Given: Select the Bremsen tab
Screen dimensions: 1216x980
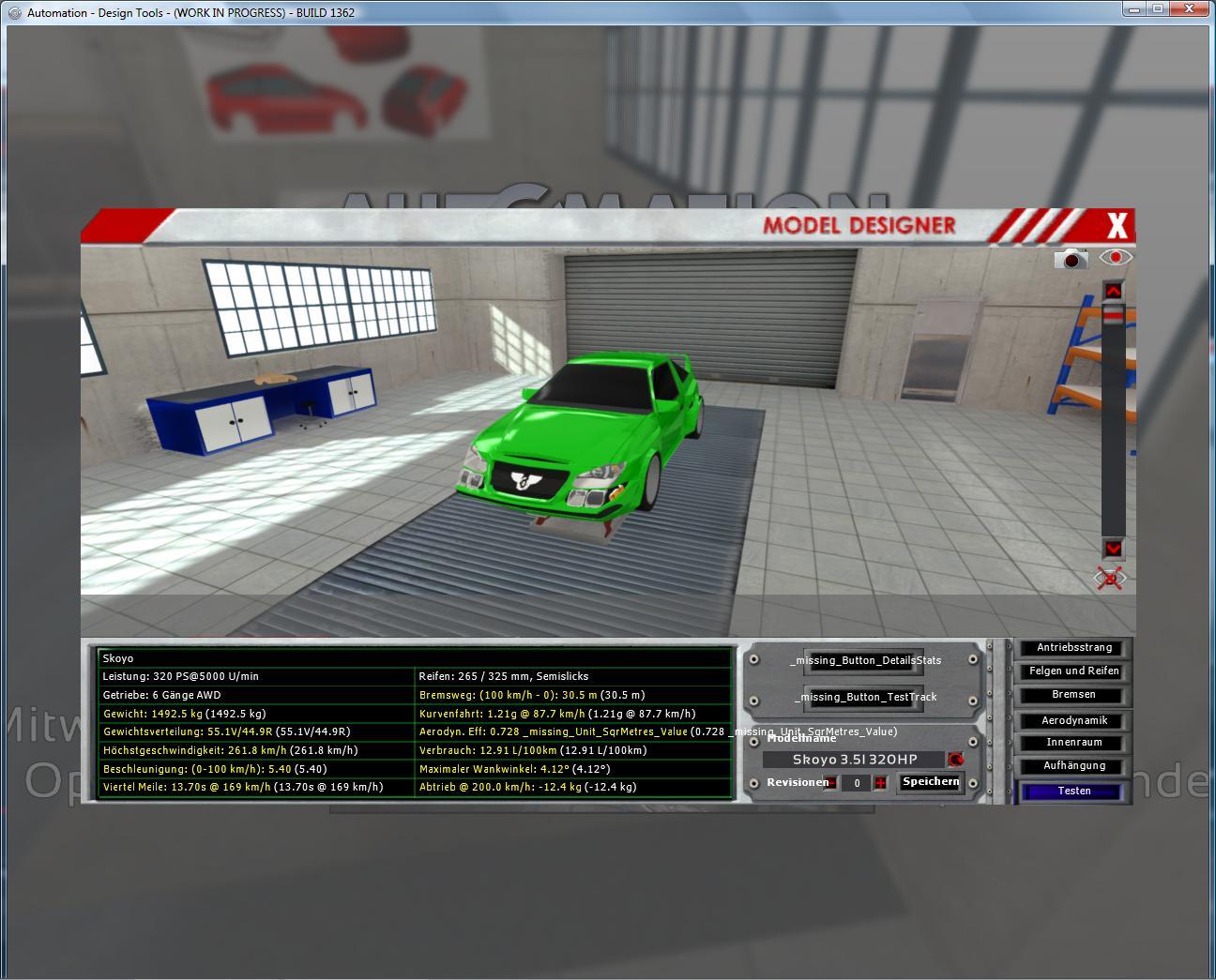Looking at the screenshot, I should tap(1073, 695).
